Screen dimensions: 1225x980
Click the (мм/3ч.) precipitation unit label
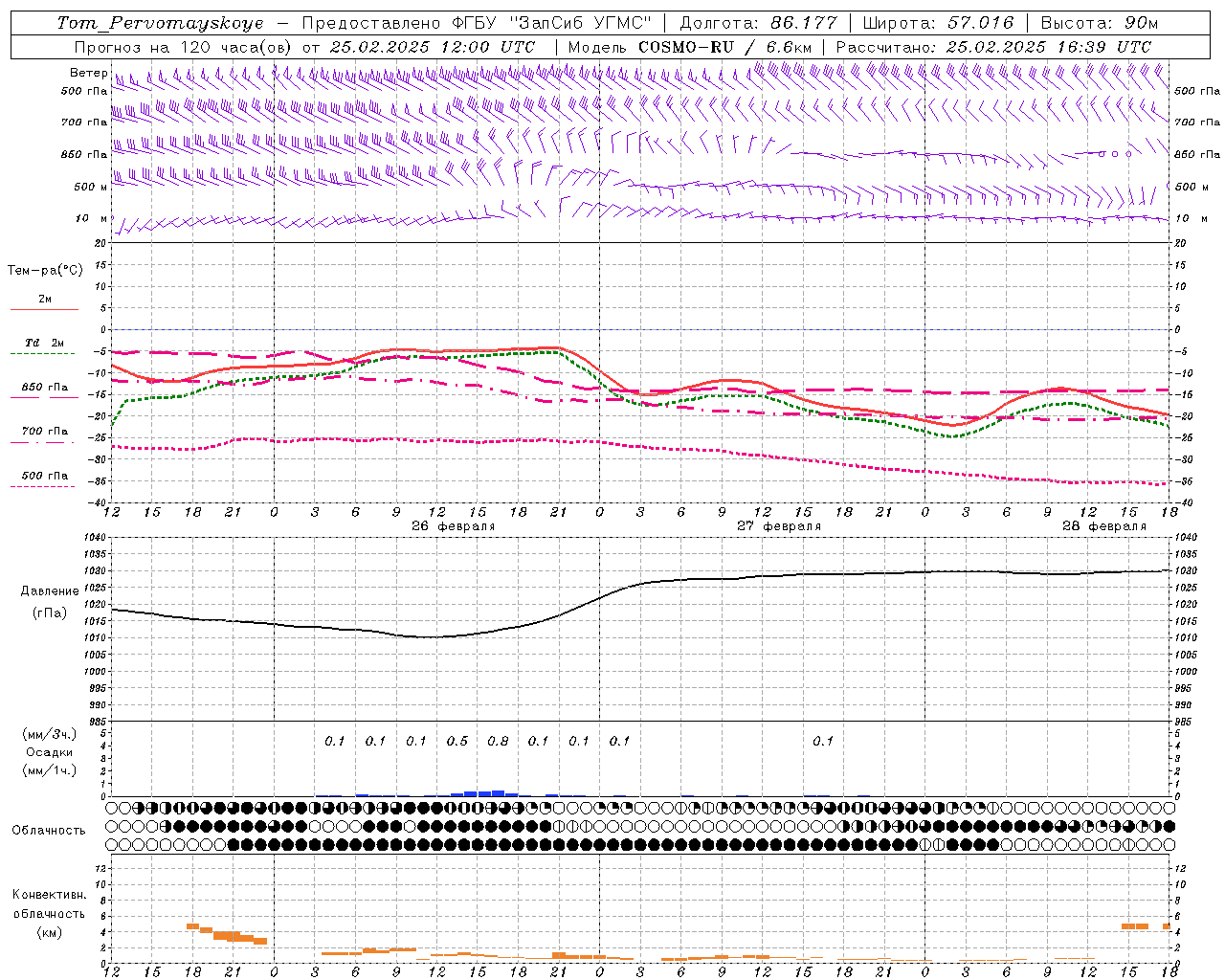(50, 734)
